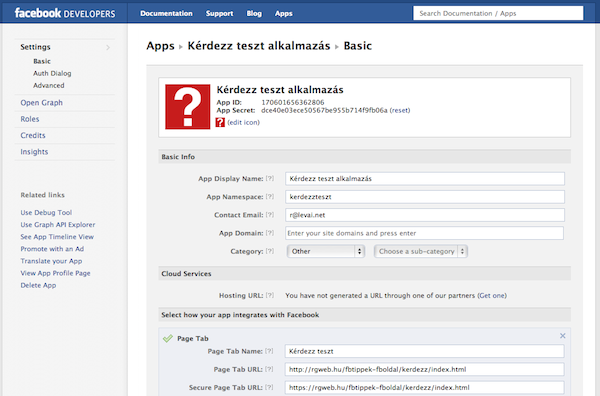This screenshot has height=396, width=600.
Task: Click help [?] next to Hosting URL
Action: pyautogui.click(x=270, y=295)
